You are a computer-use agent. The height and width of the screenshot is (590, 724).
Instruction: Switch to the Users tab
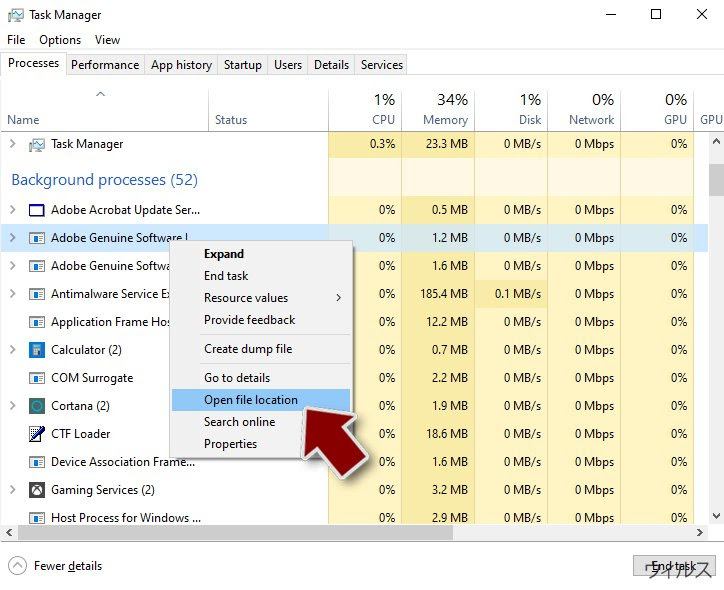(288, 65)
